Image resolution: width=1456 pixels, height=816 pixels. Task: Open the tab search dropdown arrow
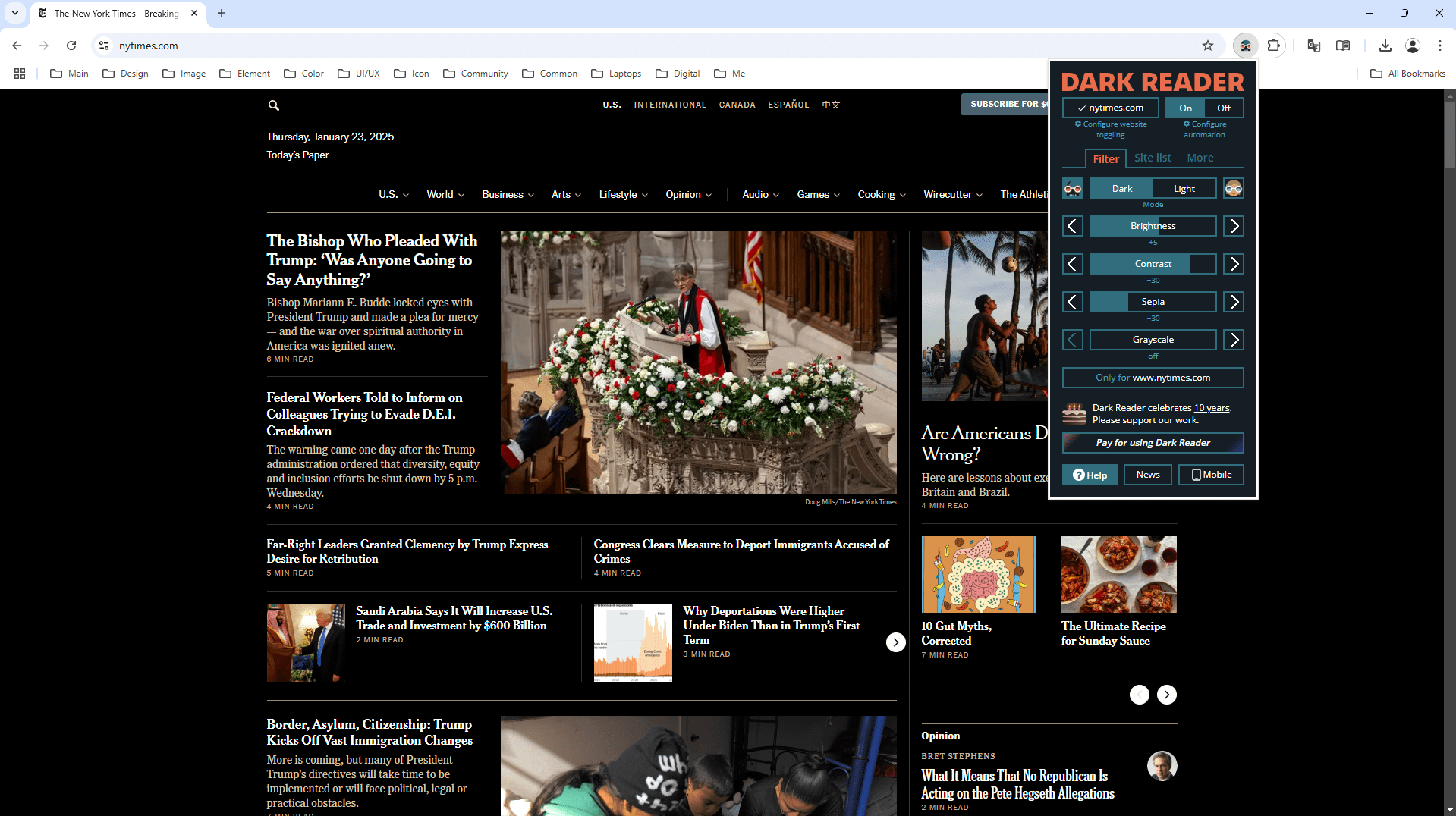[x=15, y=13]
